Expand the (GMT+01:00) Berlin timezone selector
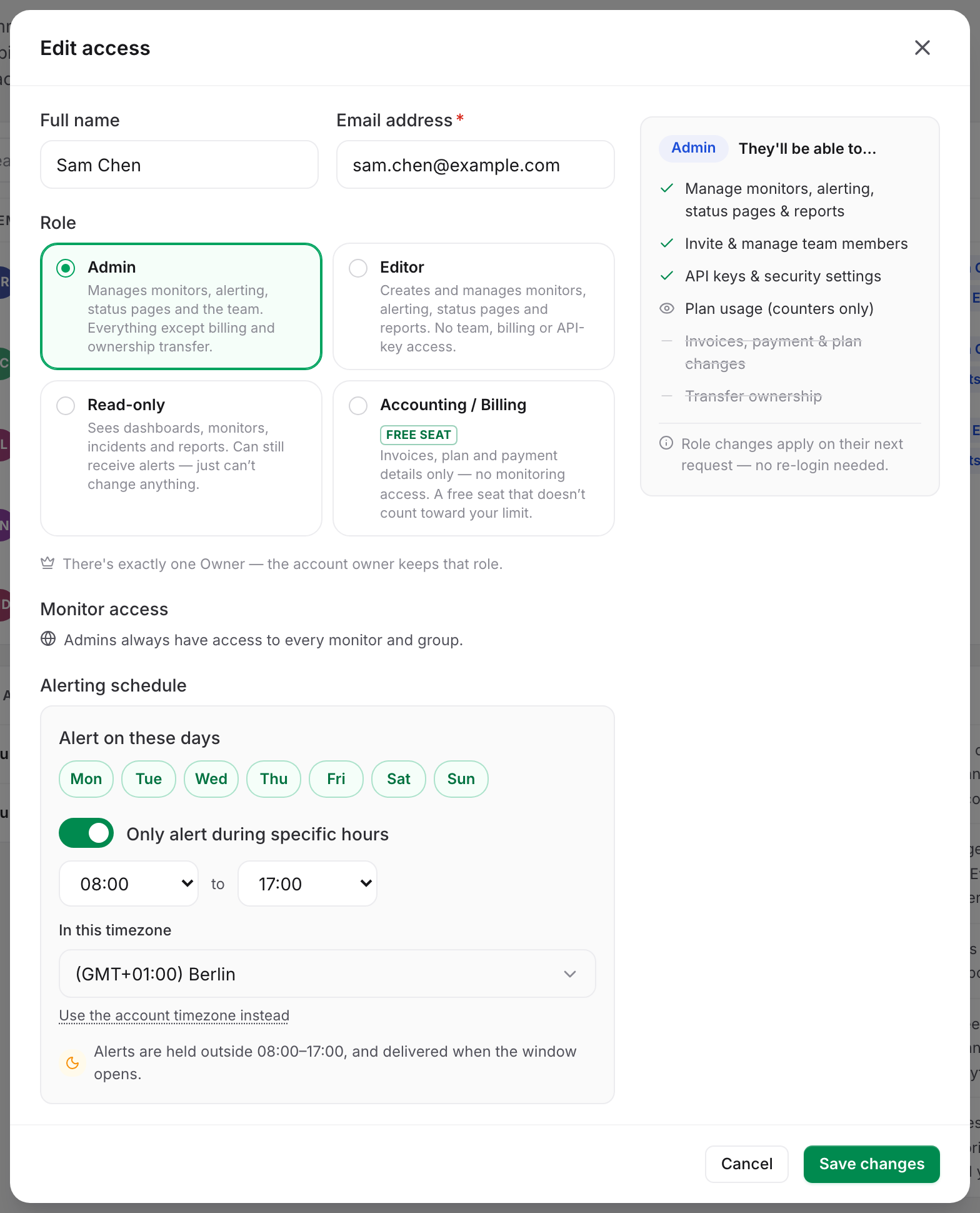This screenshot has height=1213, width=980. click(x=327, y=974)
